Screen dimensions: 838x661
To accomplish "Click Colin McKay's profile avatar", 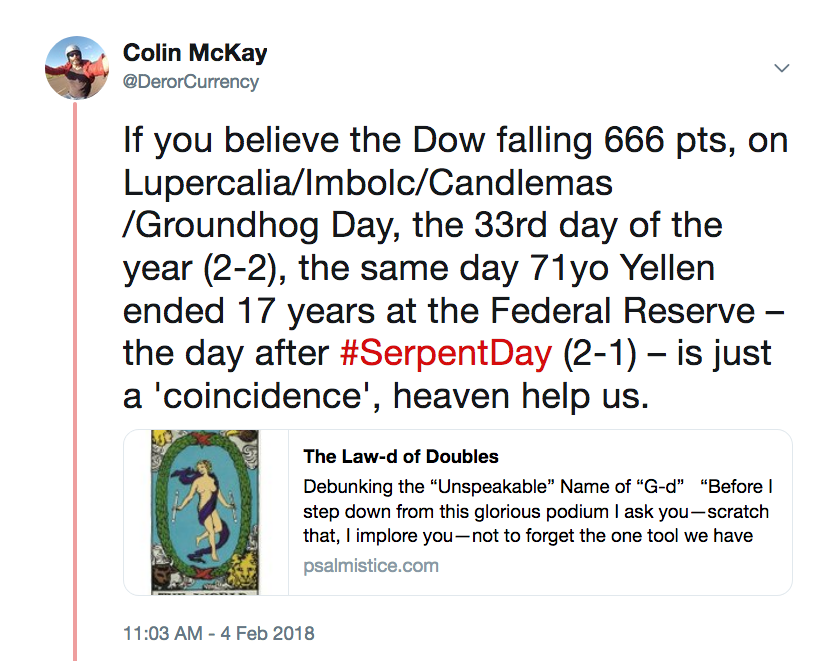I will pos(76,68).
